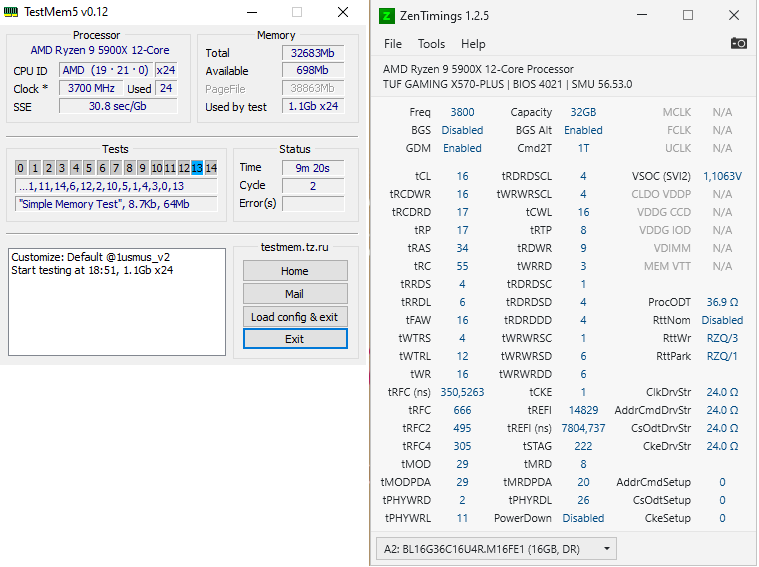Click the tSTAG value 222
Screen dimensions: 759x567
[x=583, y=446]
